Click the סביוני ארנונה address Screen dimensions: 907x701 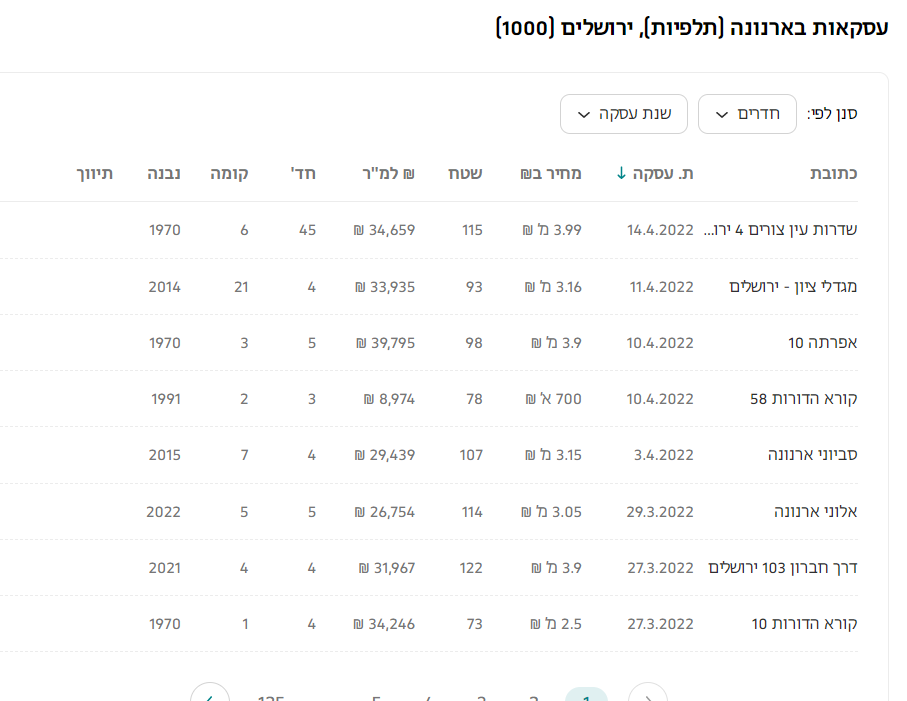coord(812,455)
